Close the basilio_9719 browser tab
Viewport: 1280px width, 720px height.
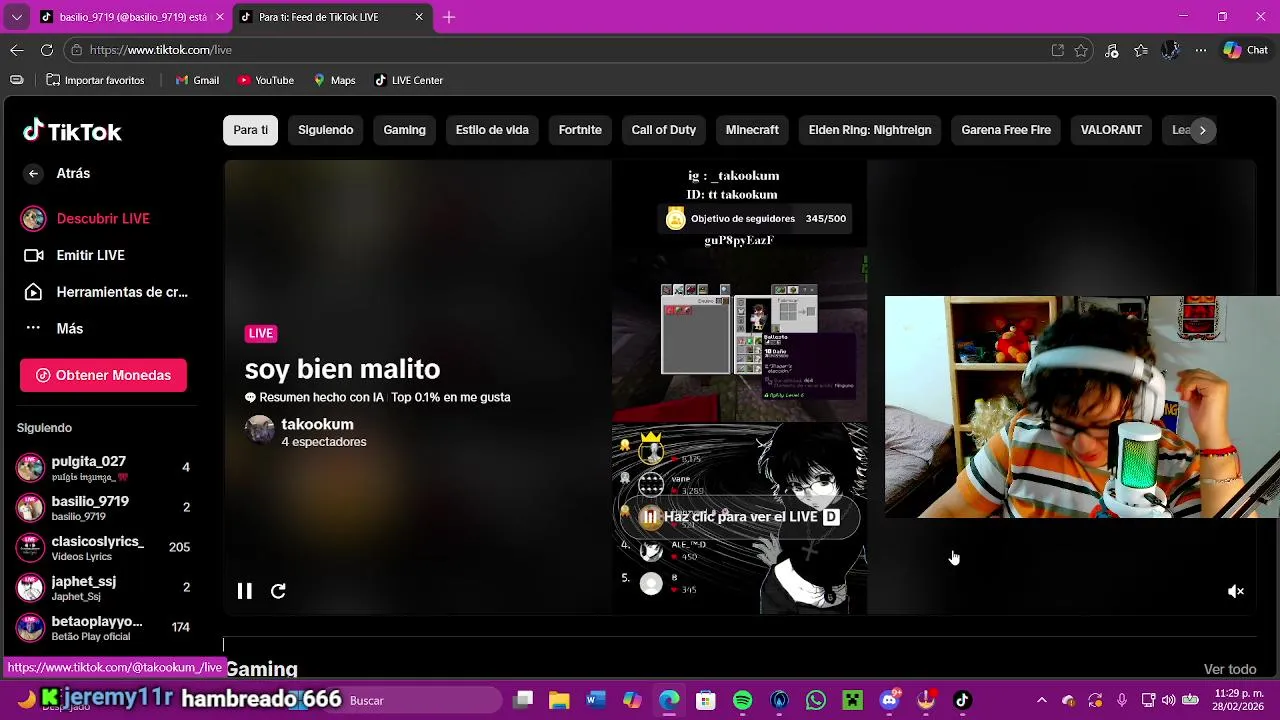220,17
